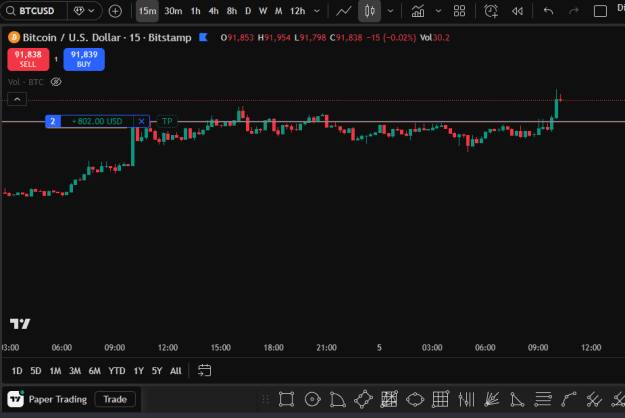Choose the 8h timeframe

pos(232,11)
